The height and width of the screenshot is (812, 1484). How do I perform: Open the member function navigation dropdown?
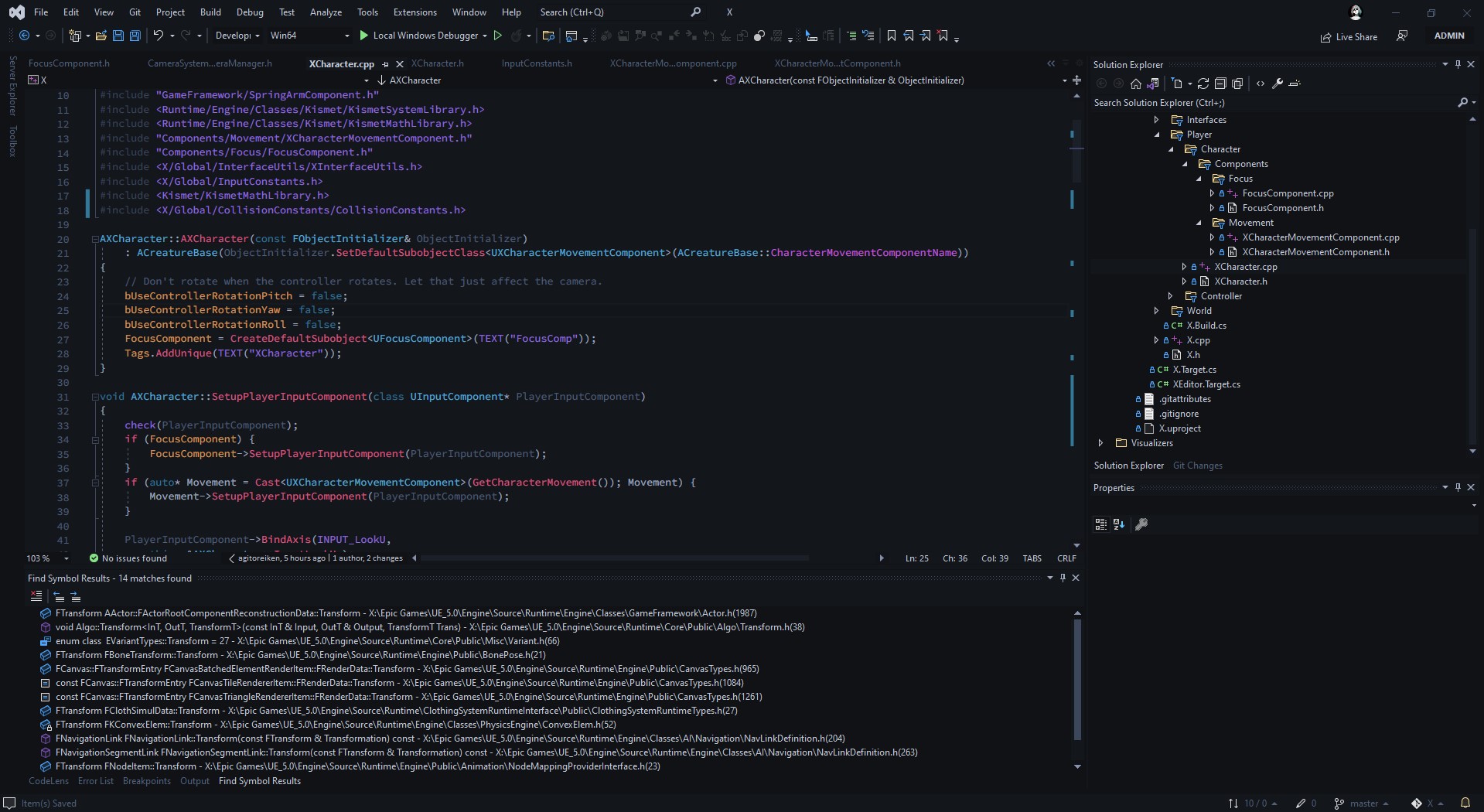click(x=896, y=80)
